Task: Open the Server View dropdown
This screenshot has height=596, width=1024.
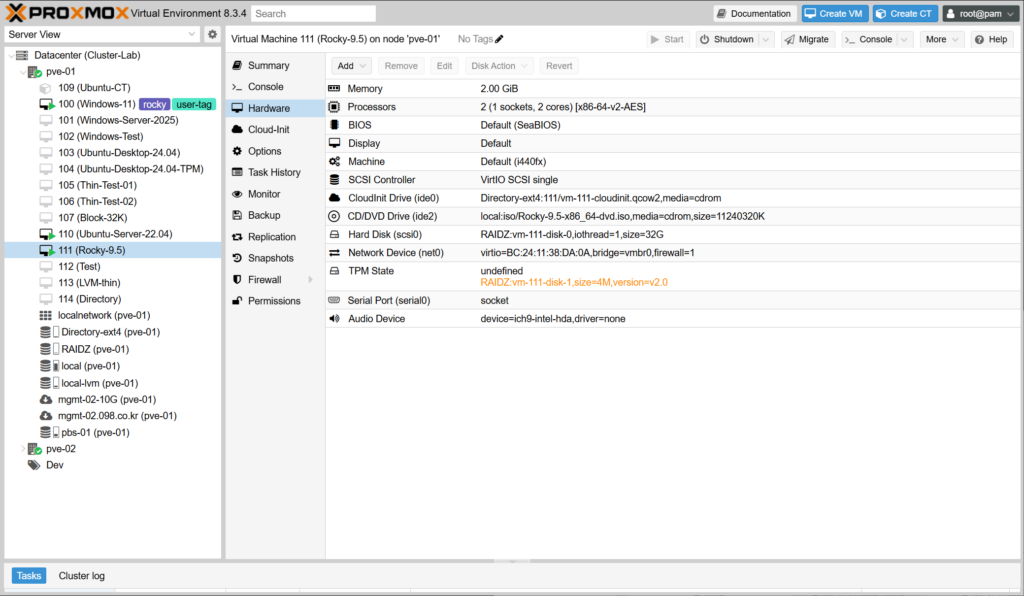Action: (102, 34)
